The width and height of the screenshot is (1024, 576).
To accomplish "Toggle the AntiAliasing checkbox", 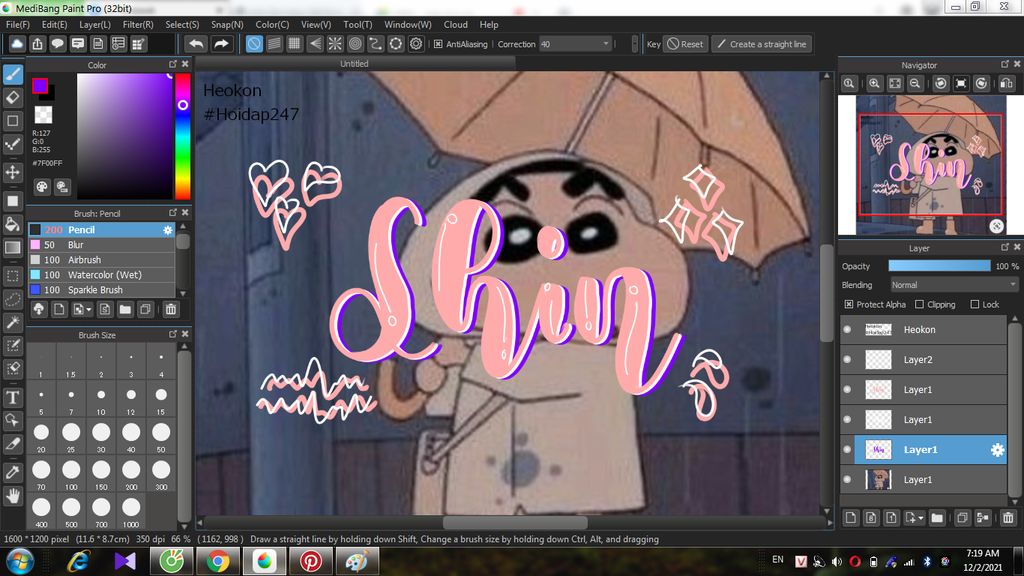I will [x=438, y=44].
